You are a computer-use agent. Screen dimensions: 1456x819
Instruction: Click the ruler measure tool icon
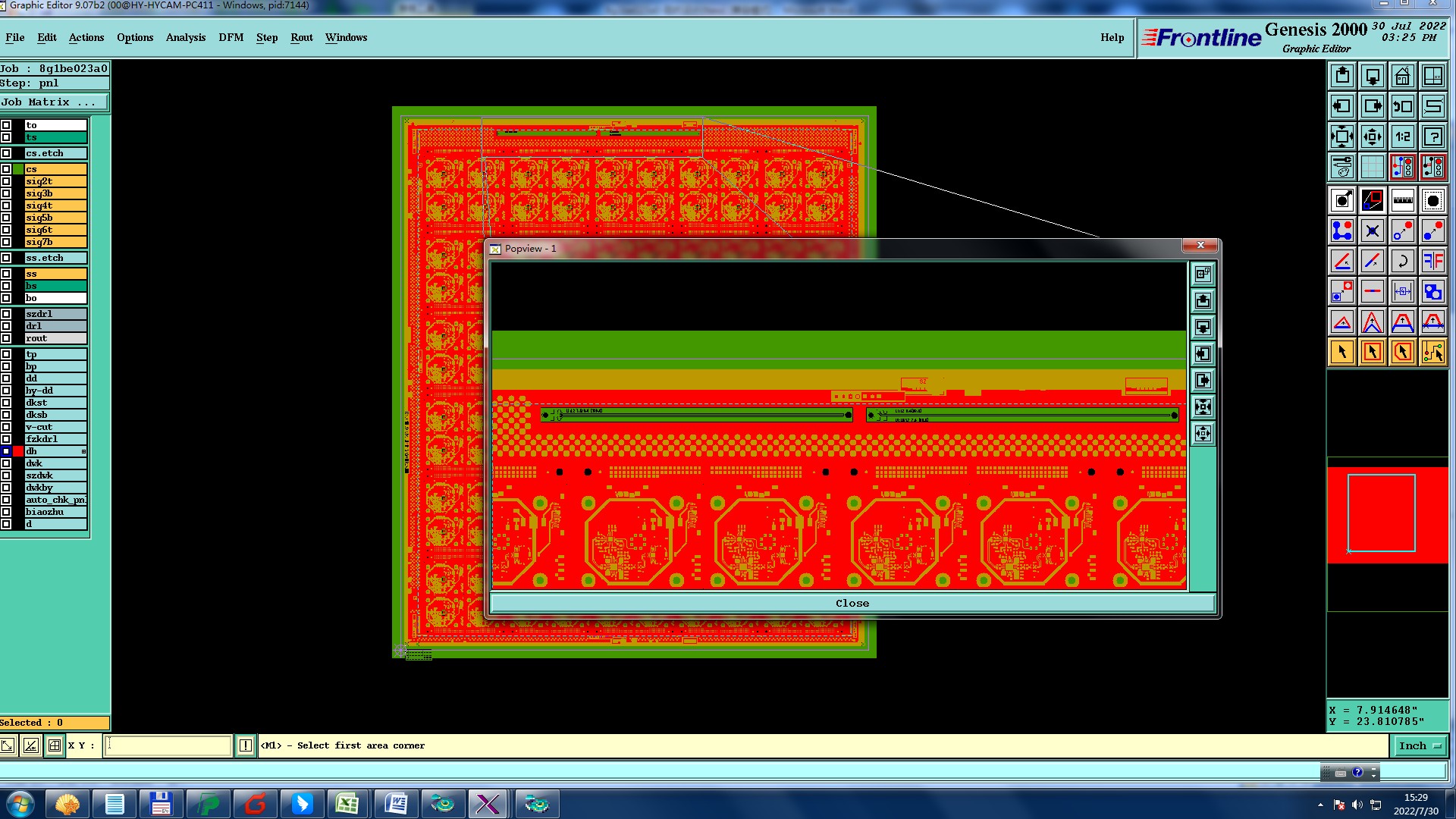(1402, 201)
